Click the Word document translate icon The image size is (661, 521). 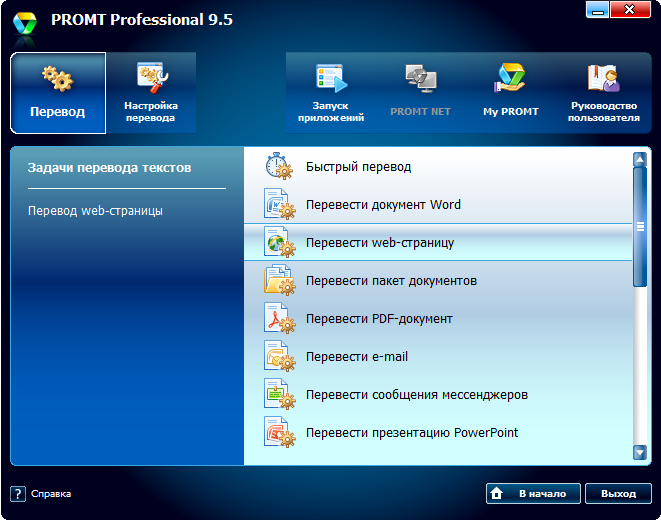[x=279, y=204]
